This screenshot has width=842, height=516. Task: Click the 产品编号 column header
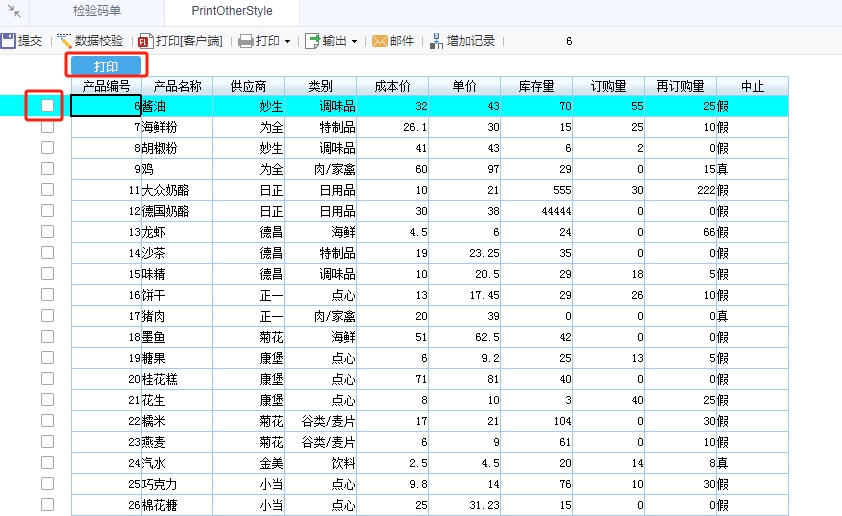click(106, 86)
